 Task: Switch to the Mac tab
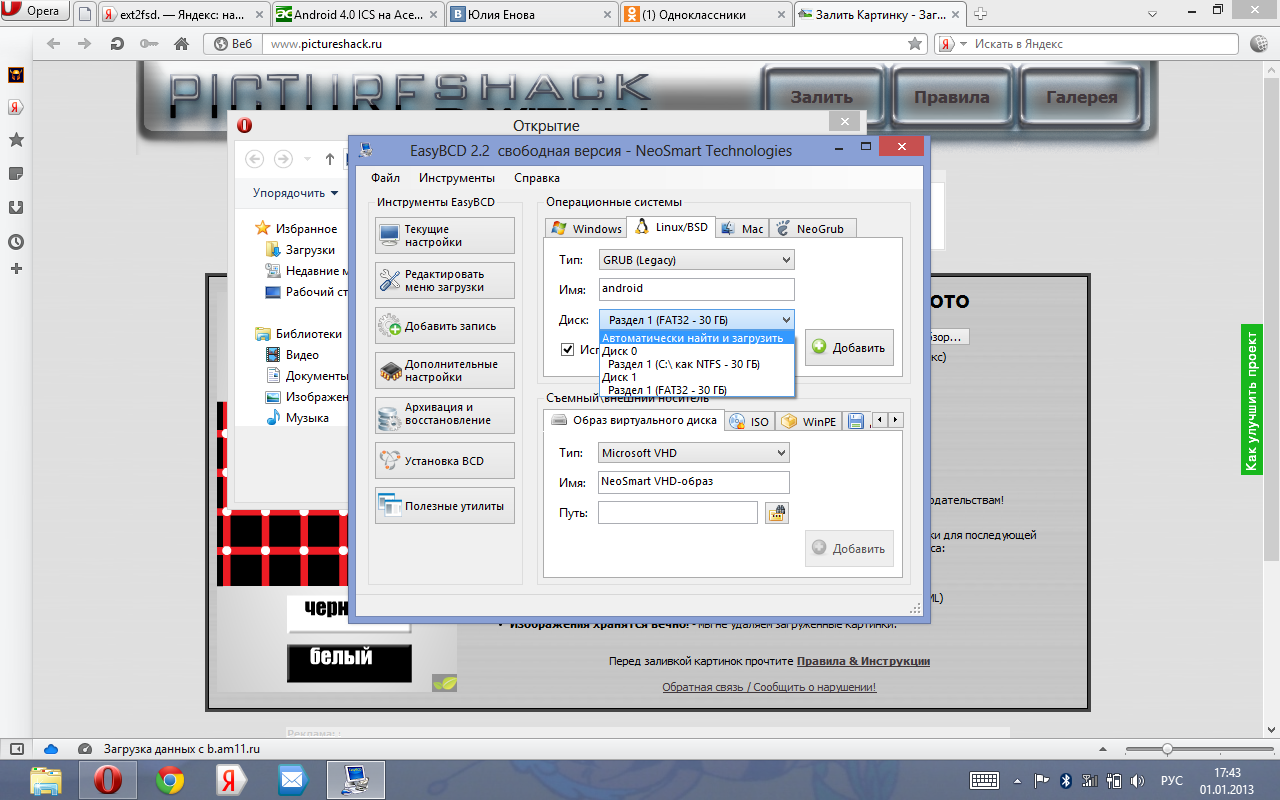pos(742,228)
